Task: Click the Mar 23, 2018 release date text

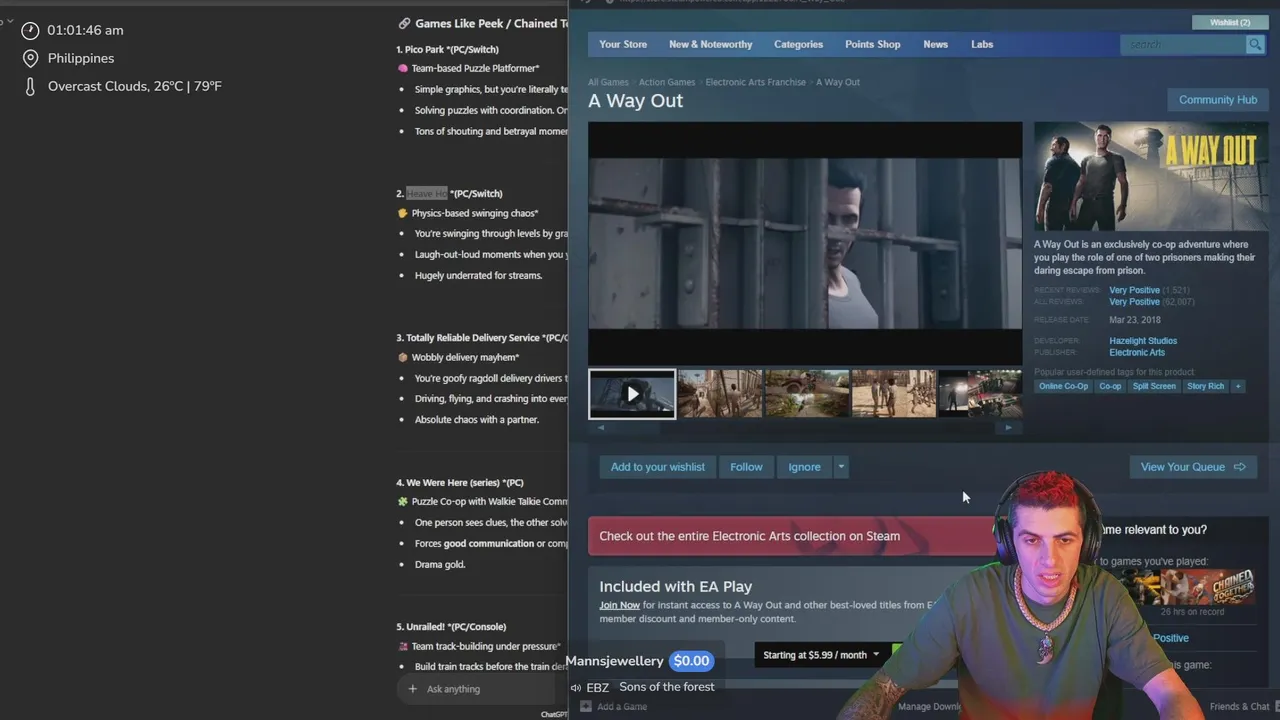Action: pyautogui.click(x=1135, y=320)
